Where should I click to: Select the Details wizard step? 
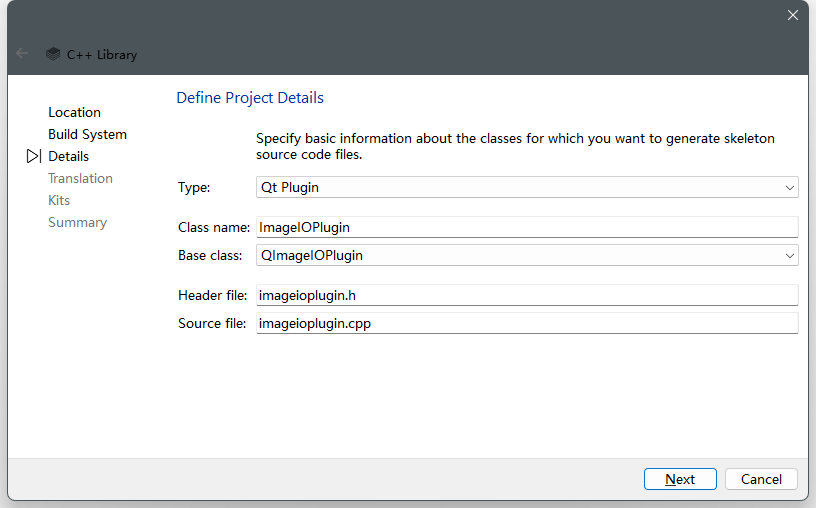(68, 156)
